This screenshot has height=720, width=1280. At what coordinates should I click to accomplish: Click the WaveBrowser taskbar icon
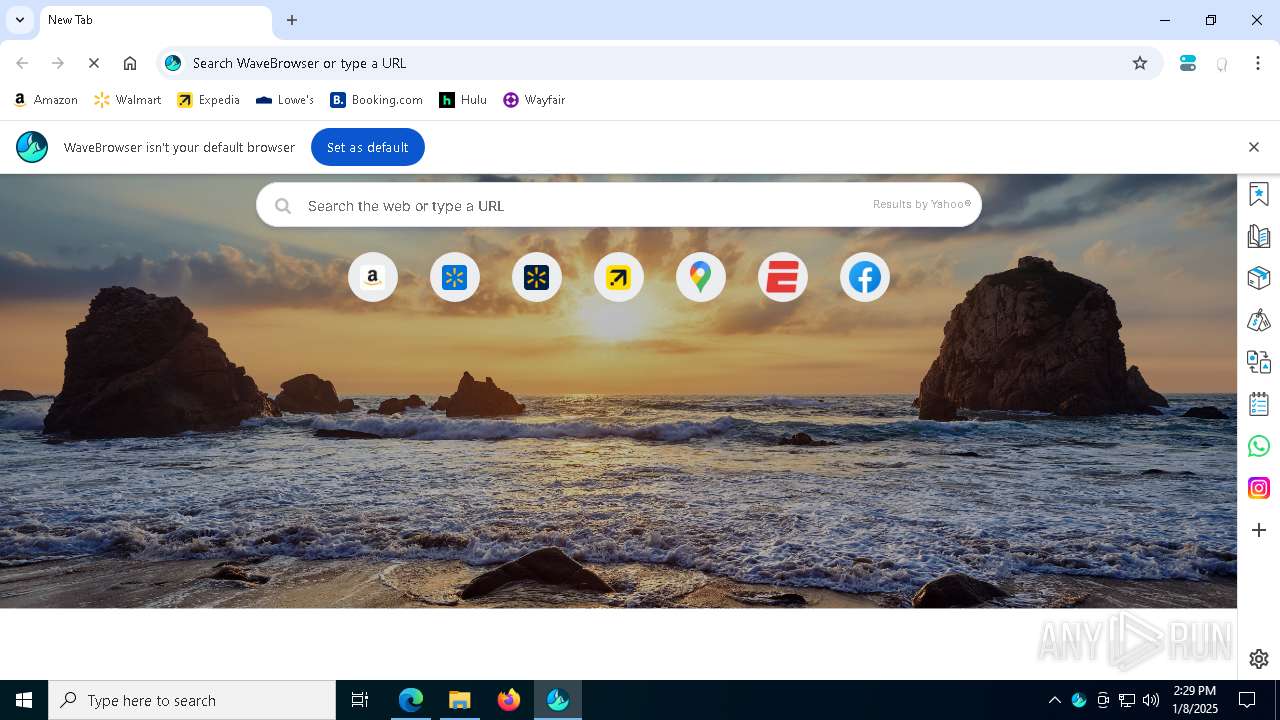tap(558, 700)
